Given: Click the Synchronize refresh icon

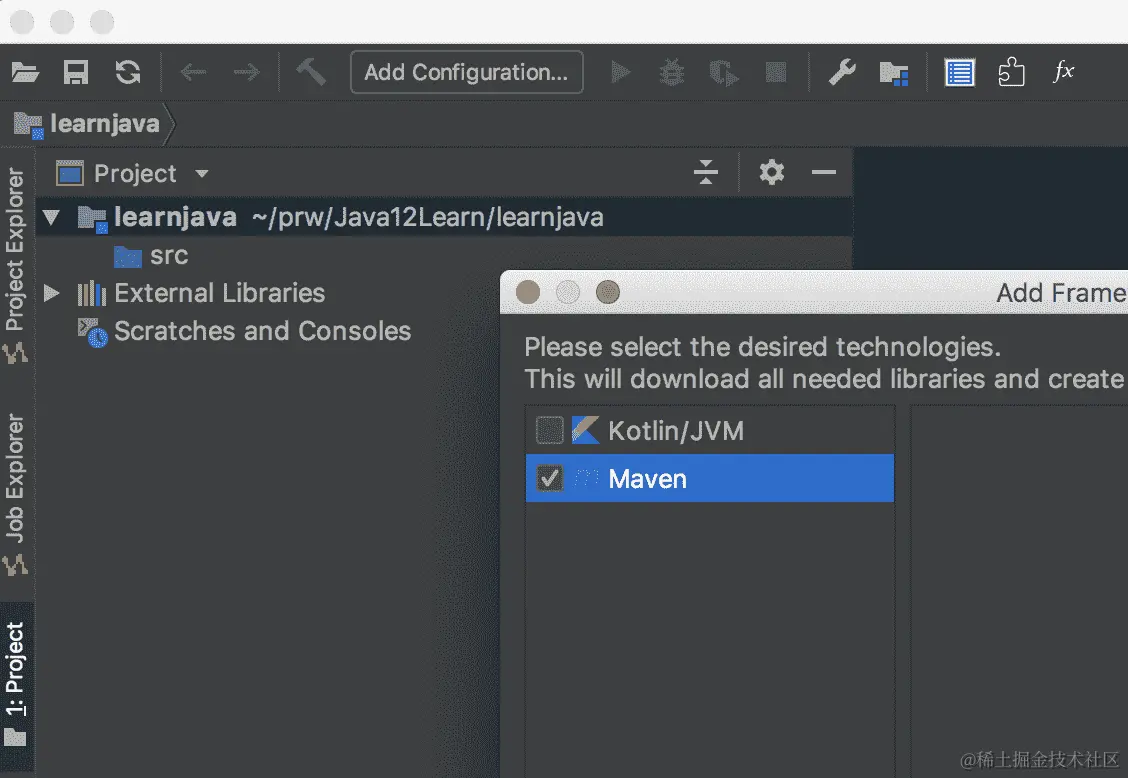Looking at the screenshot, I should click(128, 72).
